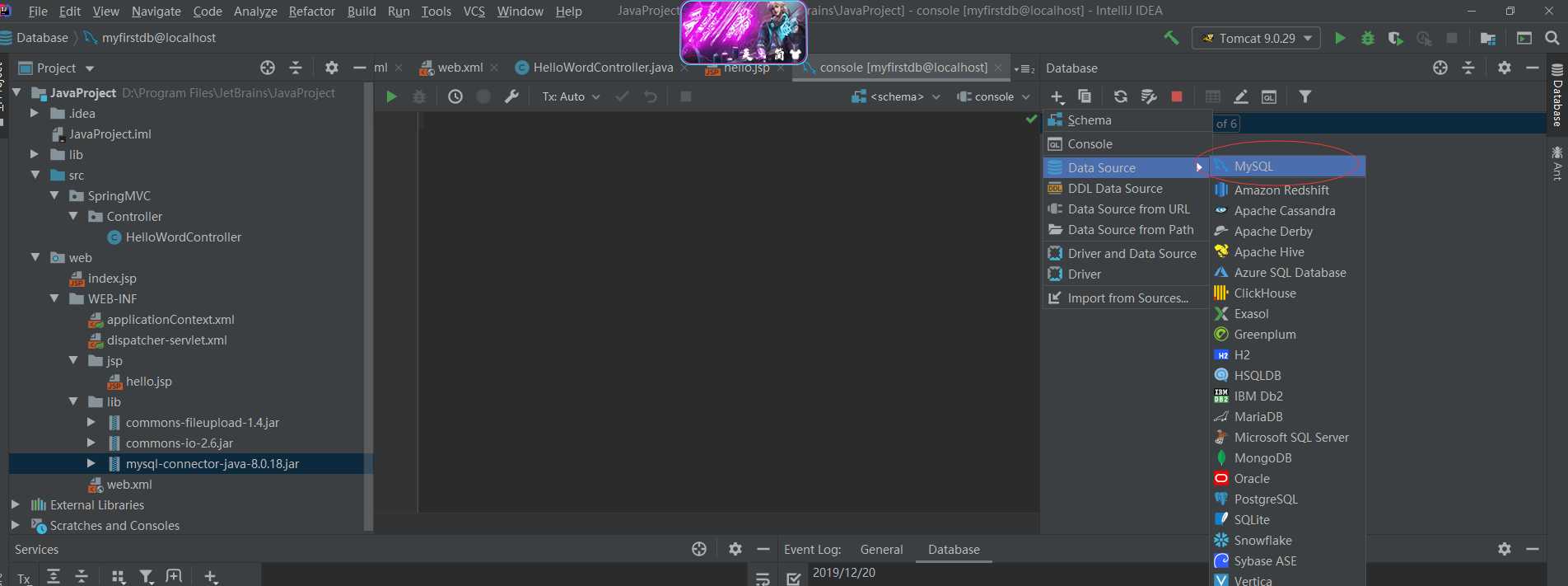Open the Tomcat 9.0.29 run configuration dropdown
1568x586 pixels.
click(x=1257, y=38)
